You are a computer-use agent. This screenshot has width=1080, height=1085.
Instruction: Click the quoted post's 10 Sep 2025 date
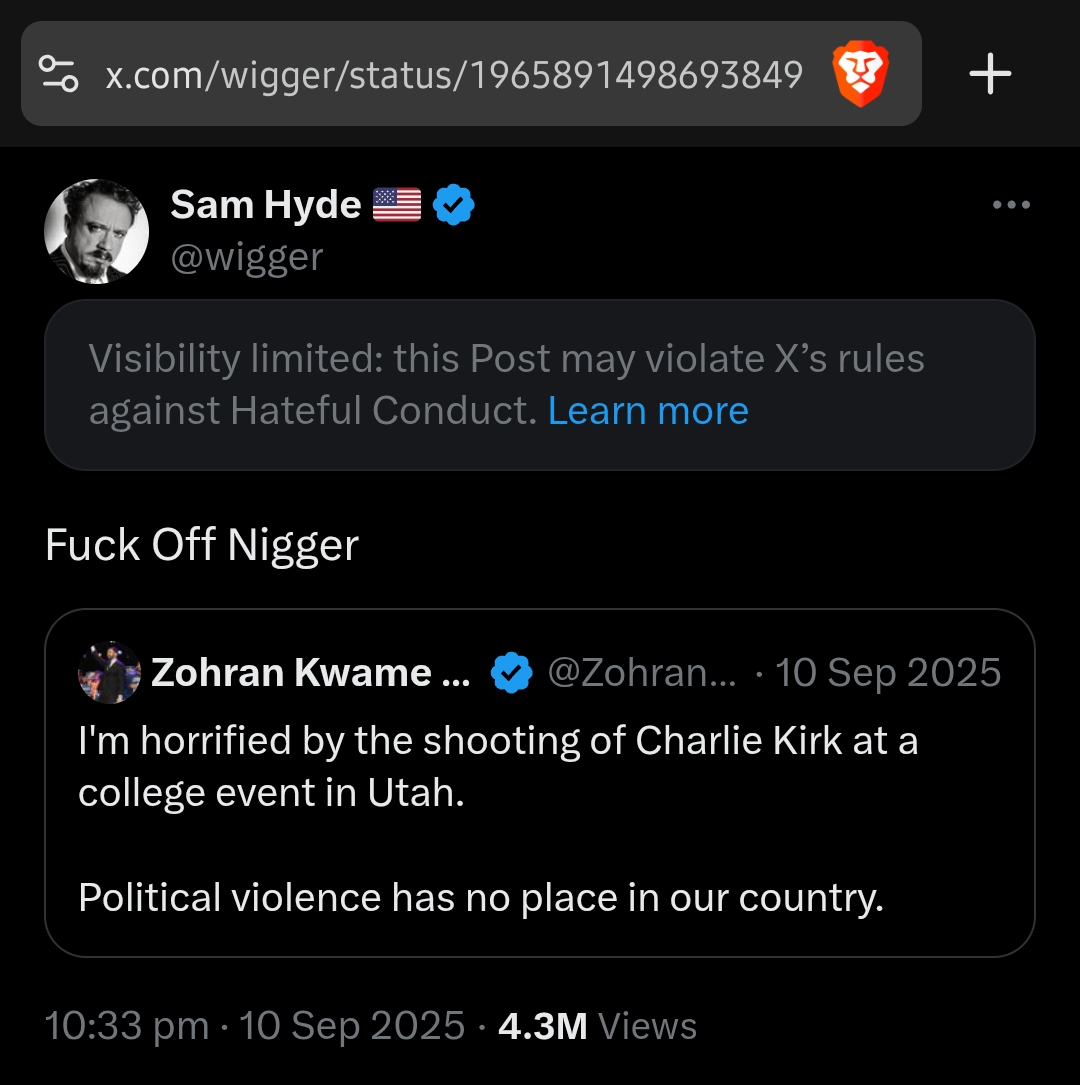click(x=888, y=673)
